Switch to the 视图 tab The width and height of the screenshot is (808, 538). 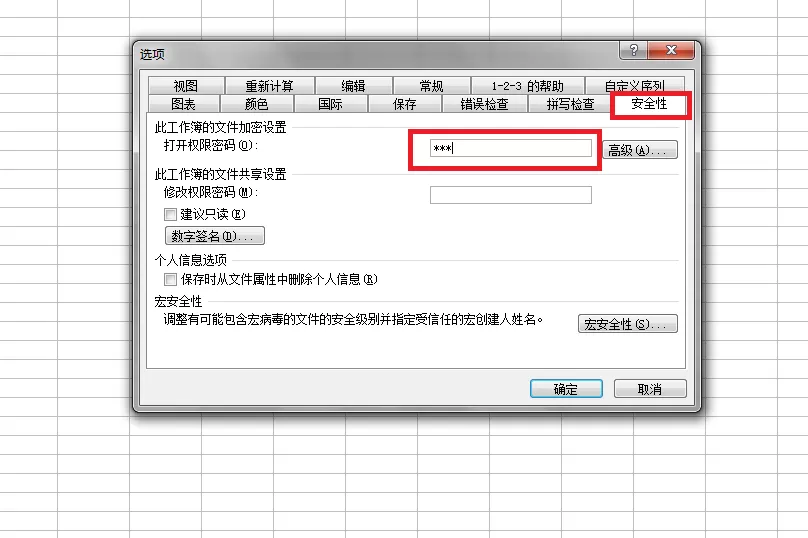point(186,86)
